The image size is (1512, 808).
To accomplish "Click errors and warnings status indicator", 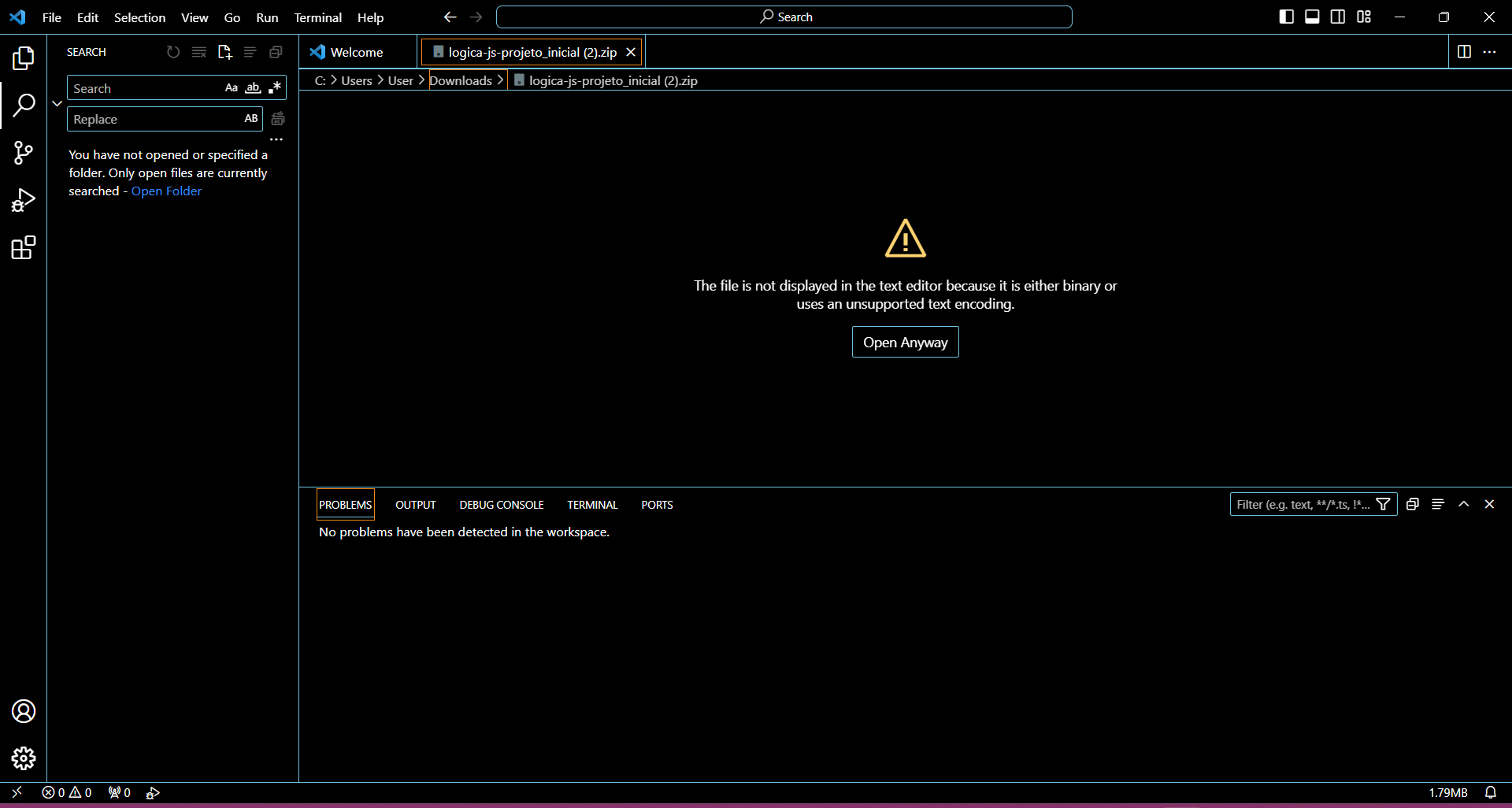I will (x=67, y=792).
